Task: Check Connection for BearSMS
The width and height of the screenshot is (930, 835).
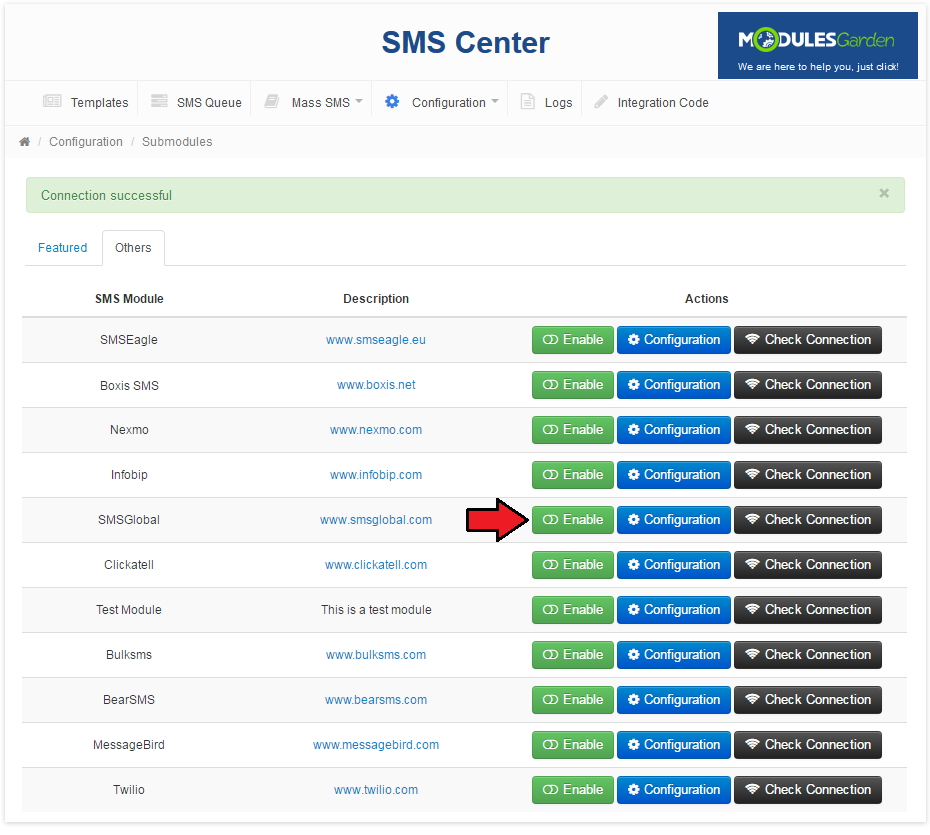Action: click(808, 700)
